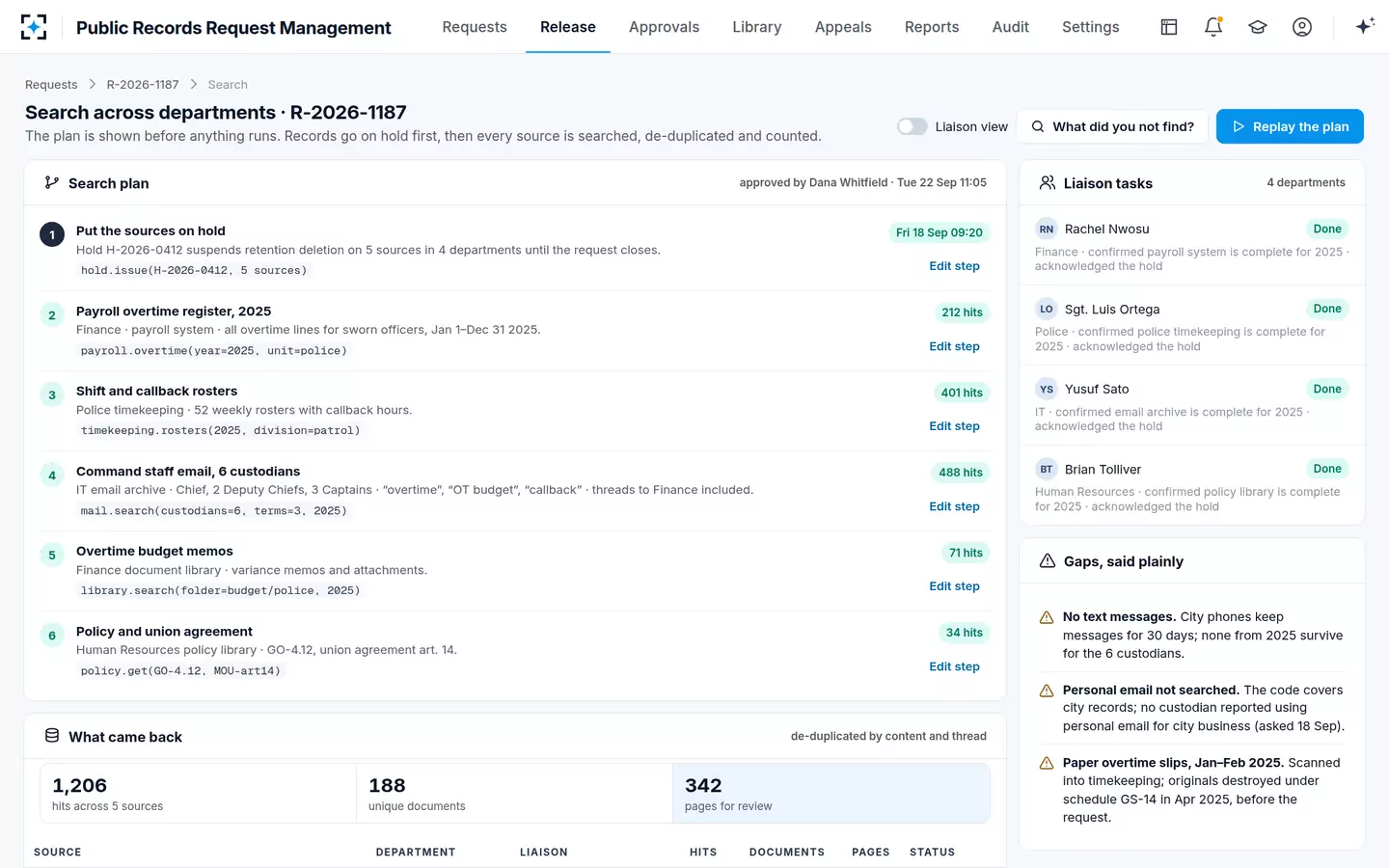Edit step for Overtime budget memos
Screen dimensions: 1389x868
(954, 586)
